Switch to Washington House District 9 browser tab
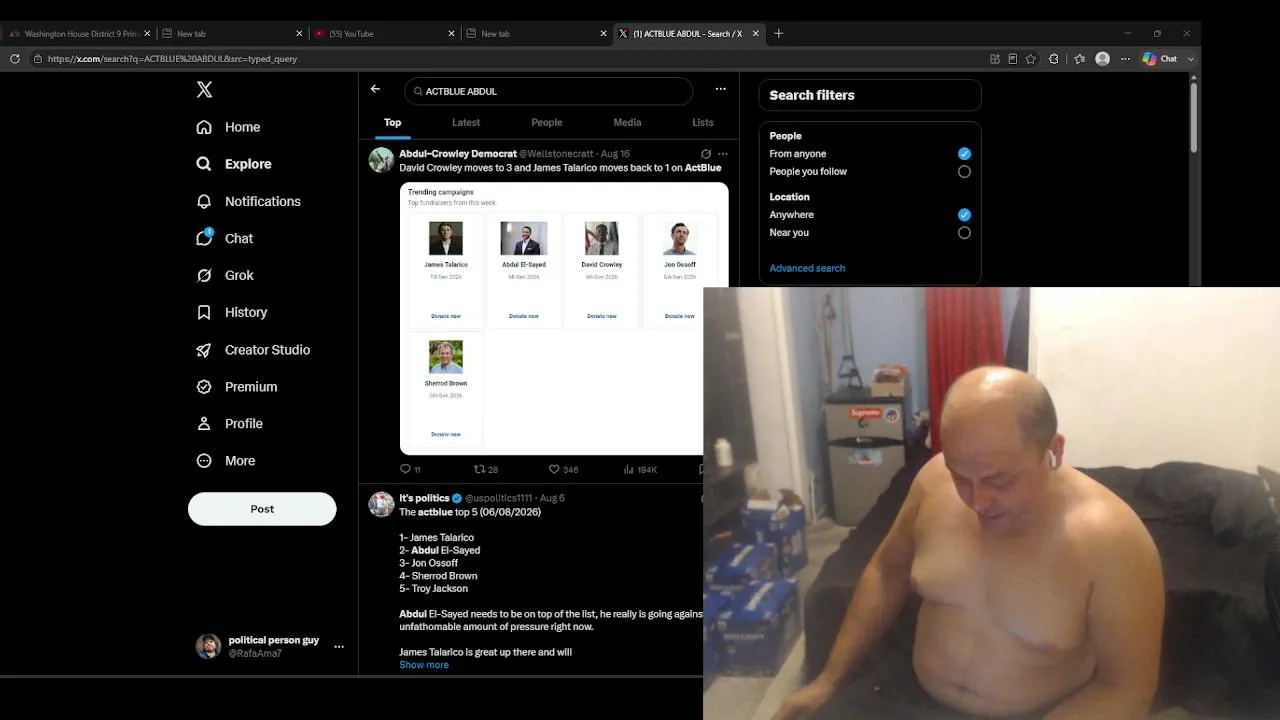The width and height of the screenshot is (1280, 720). click(81, 34)
